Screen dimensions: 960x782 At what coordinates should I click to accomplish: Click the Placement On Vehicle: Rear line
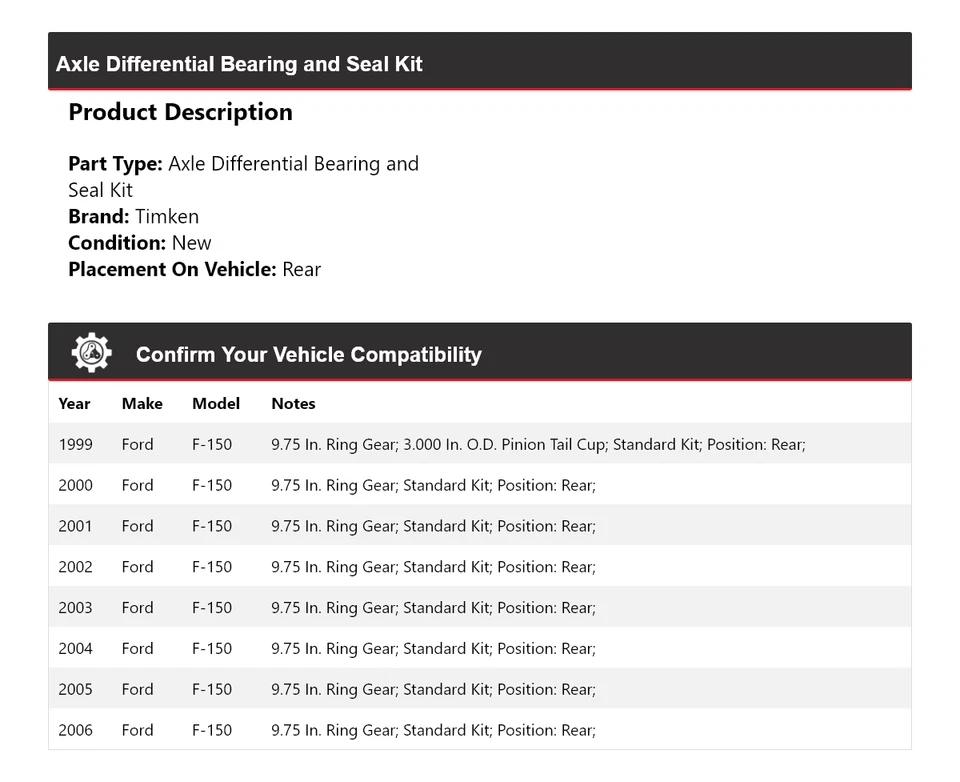coord(194,269)
